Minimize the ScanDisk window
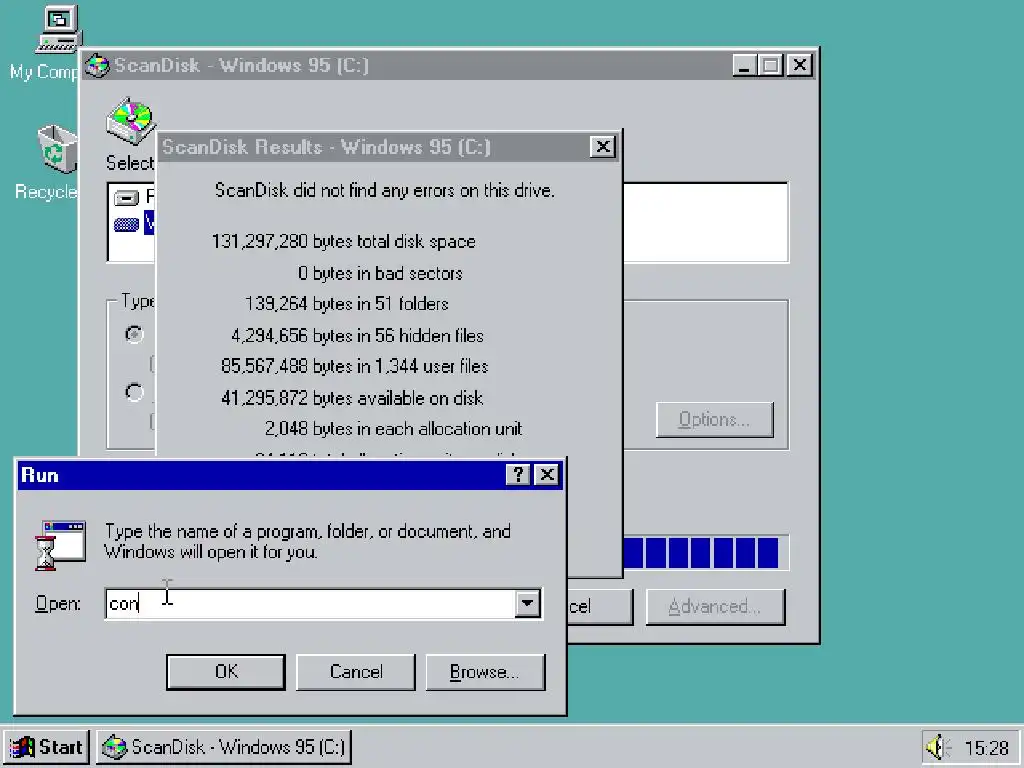This screenshot has width=1024, height=768. click(x=744, y=65)
